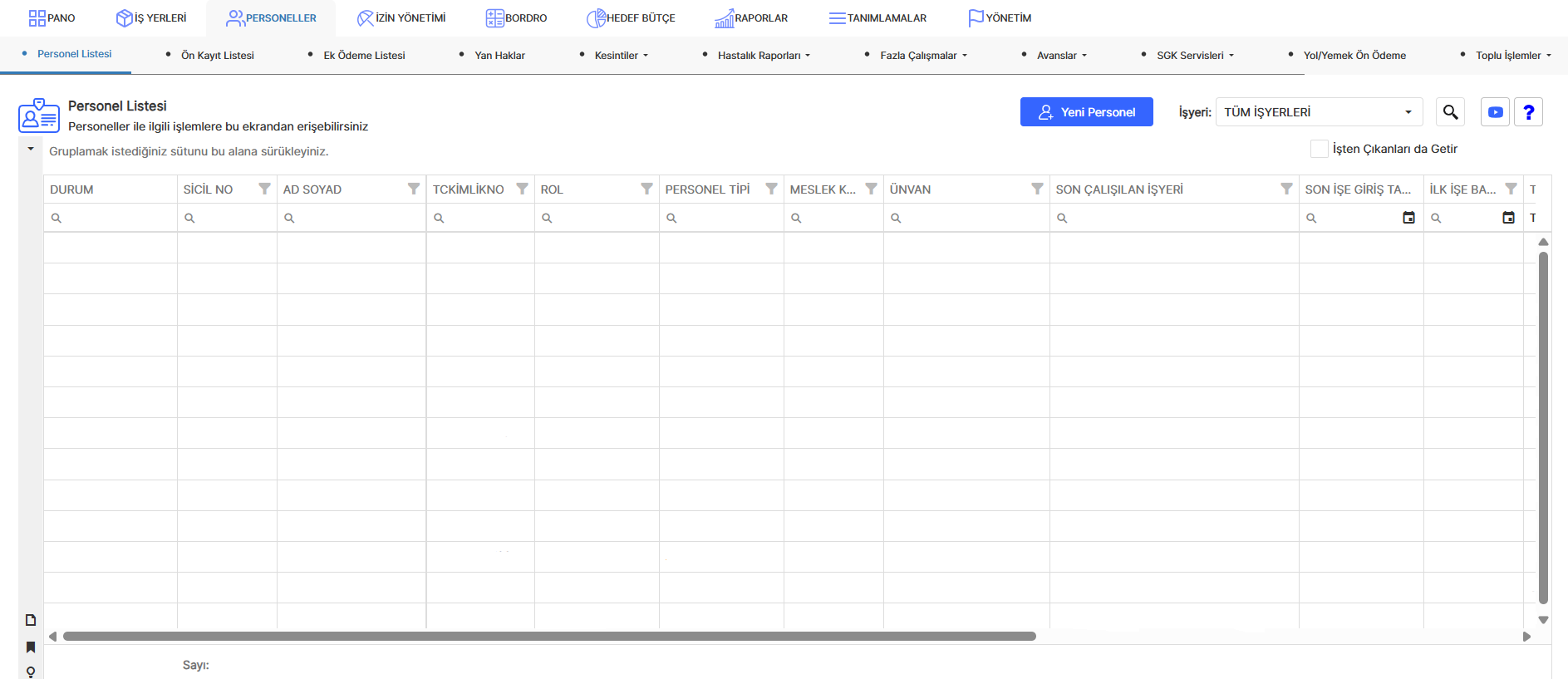
Task: Click the horizontal scrollbar of the grid
Action: click(x=549, y=637)
